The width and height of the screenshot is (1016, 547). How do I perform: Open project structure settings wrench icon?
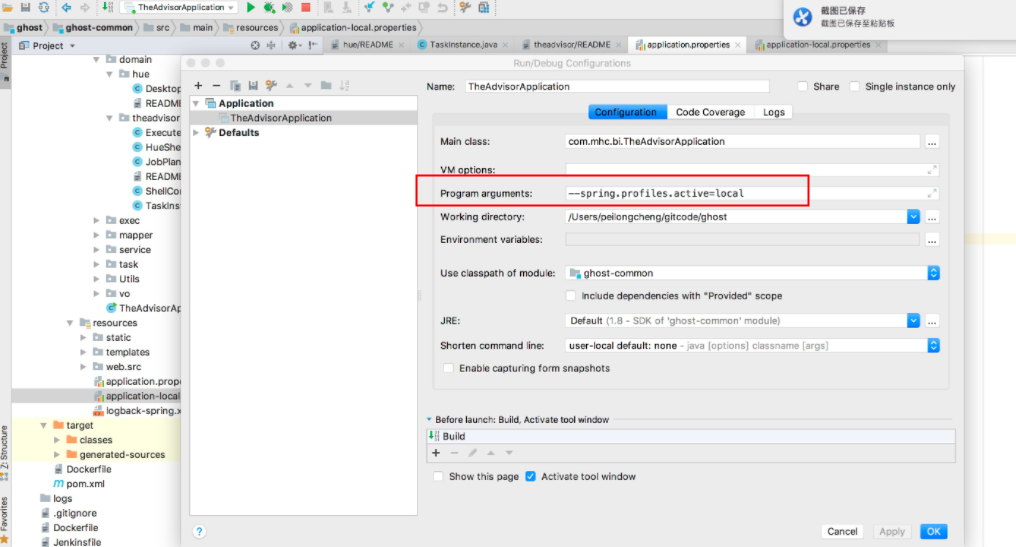(465, 7)
